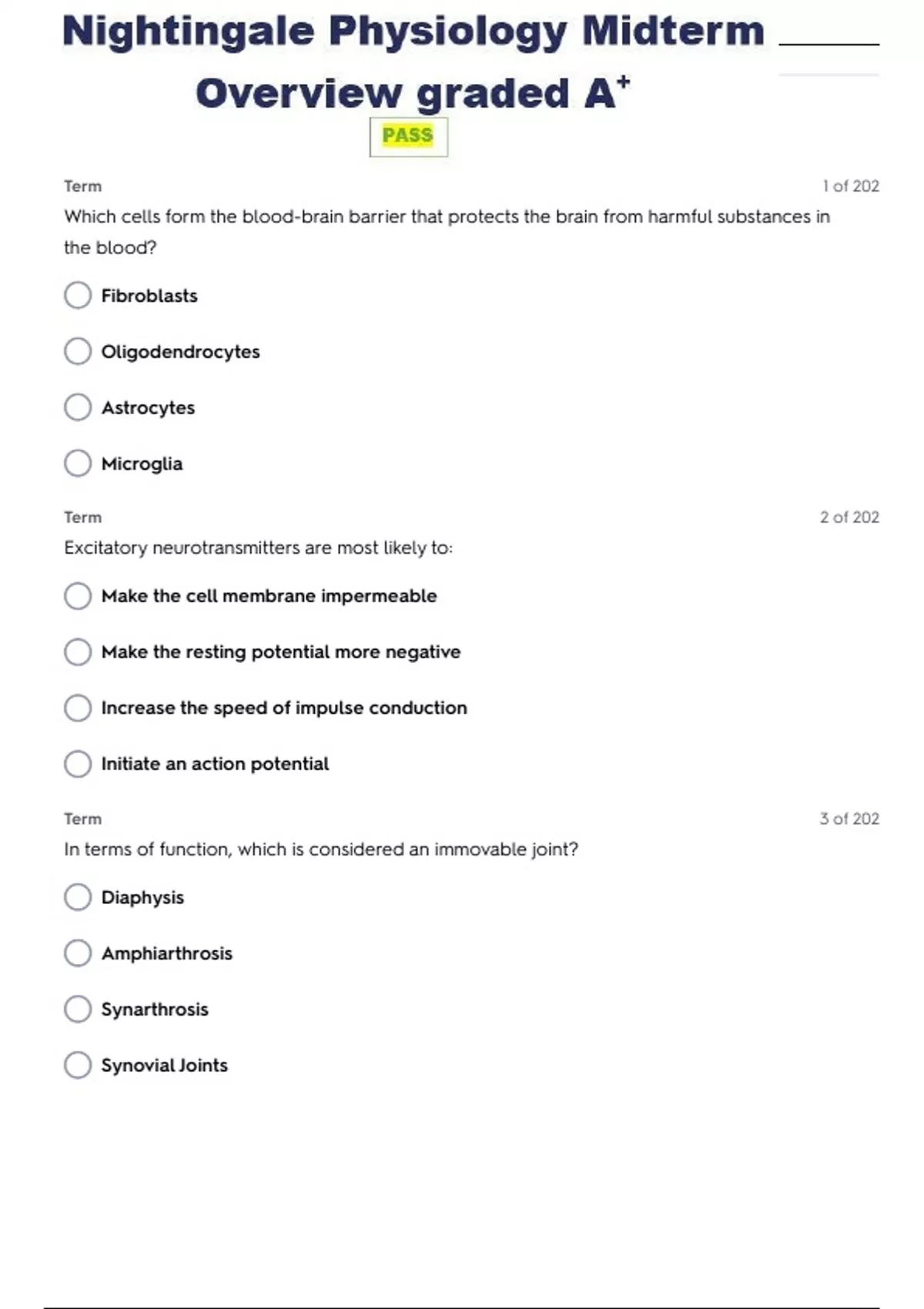The image size is (924, 1309).
Task: Choose 'Initiate an action potential' option
Action: tap(78, 764)
